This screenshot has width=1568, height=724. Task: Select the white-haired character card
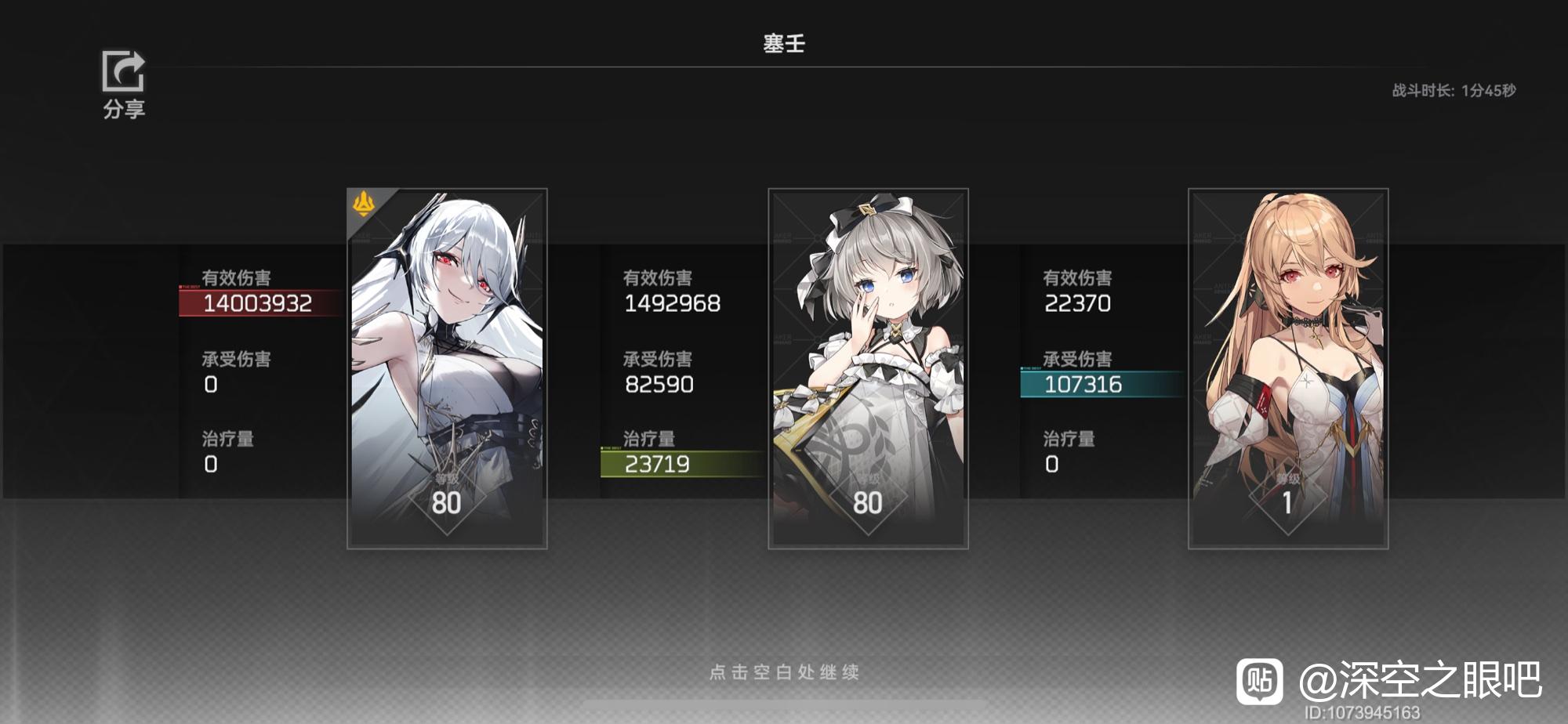pos(447,368)
